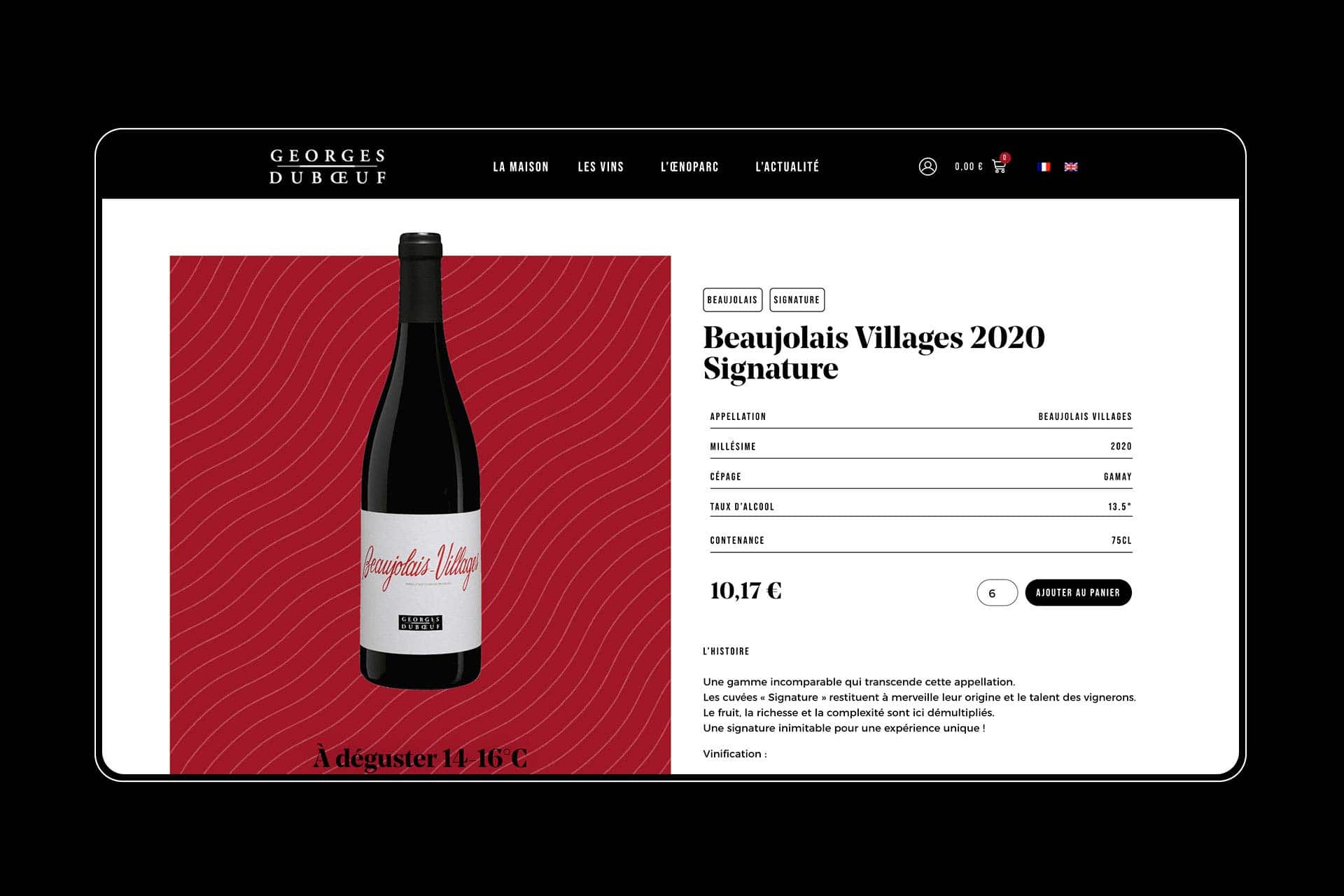1344x896 pixels.
Task: Click the L'Histoire section heading
Action: point(726,651)
